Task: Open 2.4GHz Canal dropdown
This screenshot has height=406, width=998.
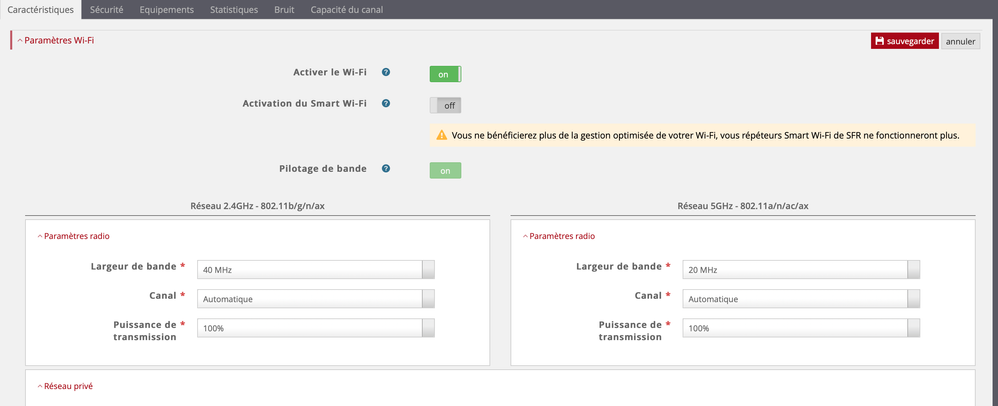Action: [316, 299]
